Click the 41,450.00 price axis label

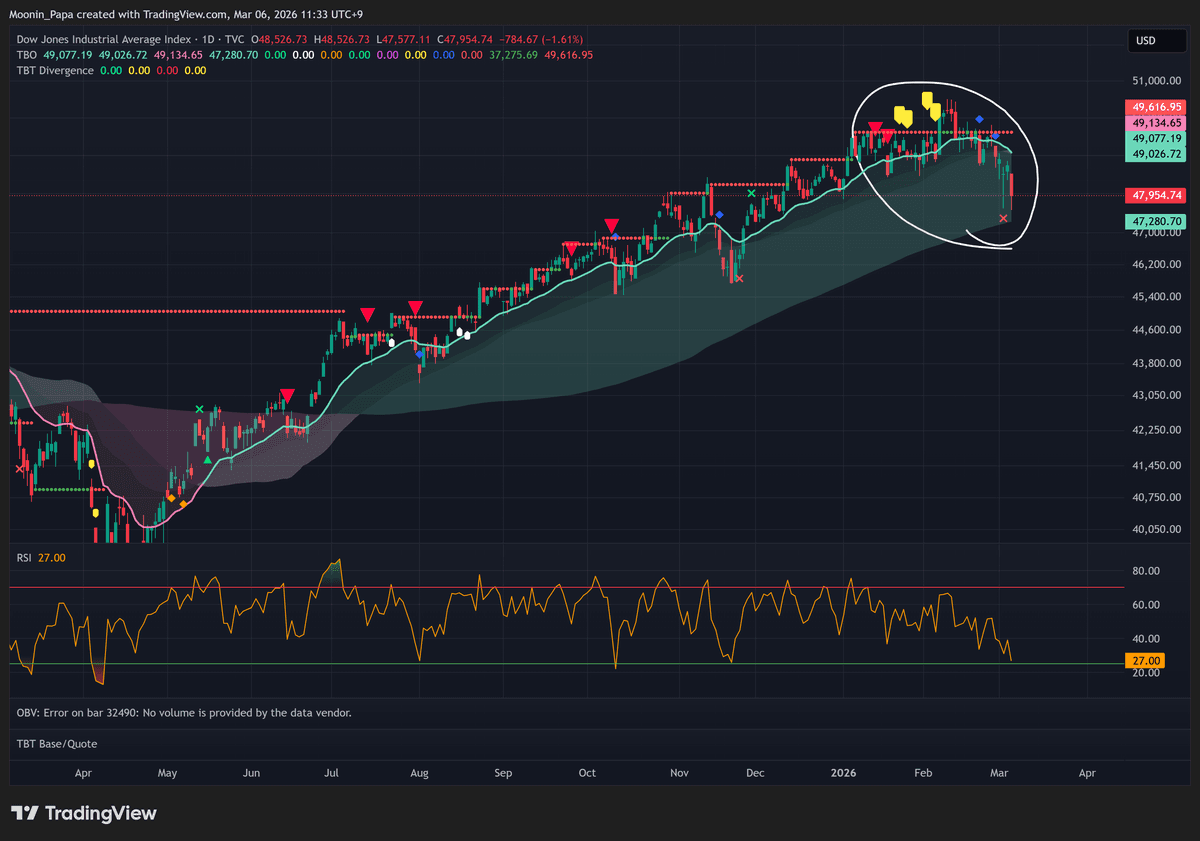pyautogui.click(x=1158, y=466)
